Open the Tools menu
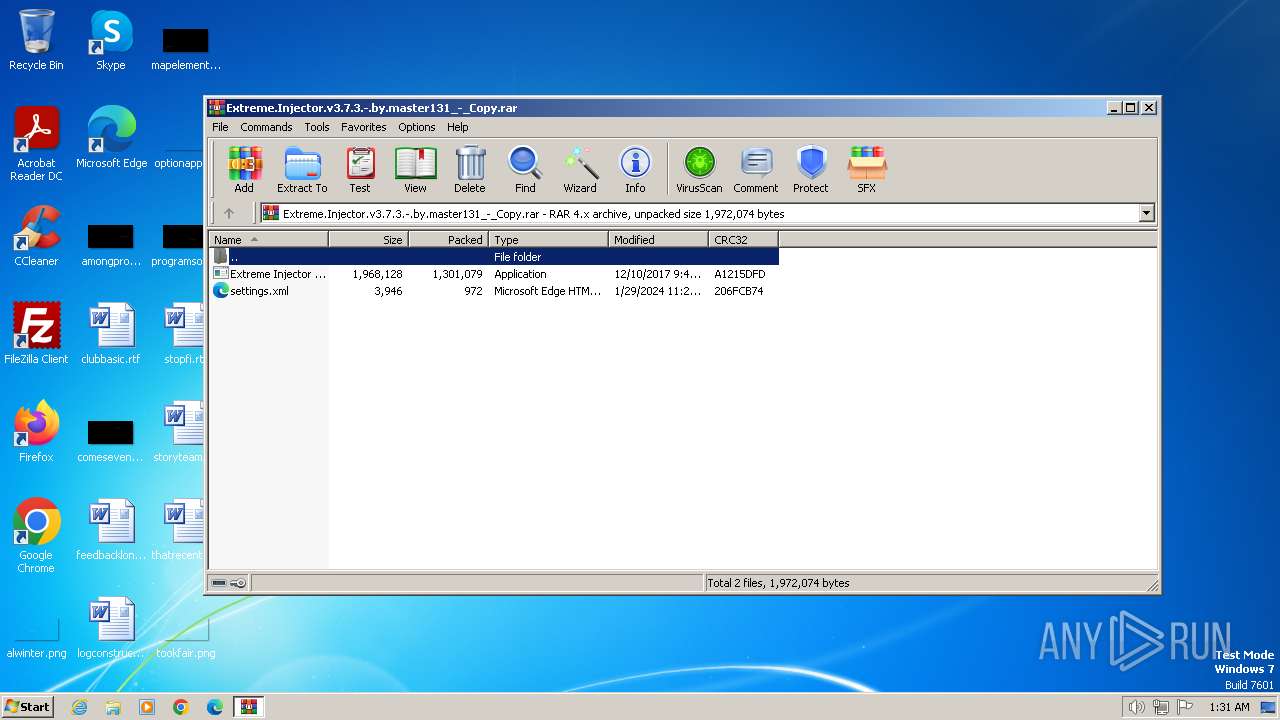 click(x=317, y=127)
